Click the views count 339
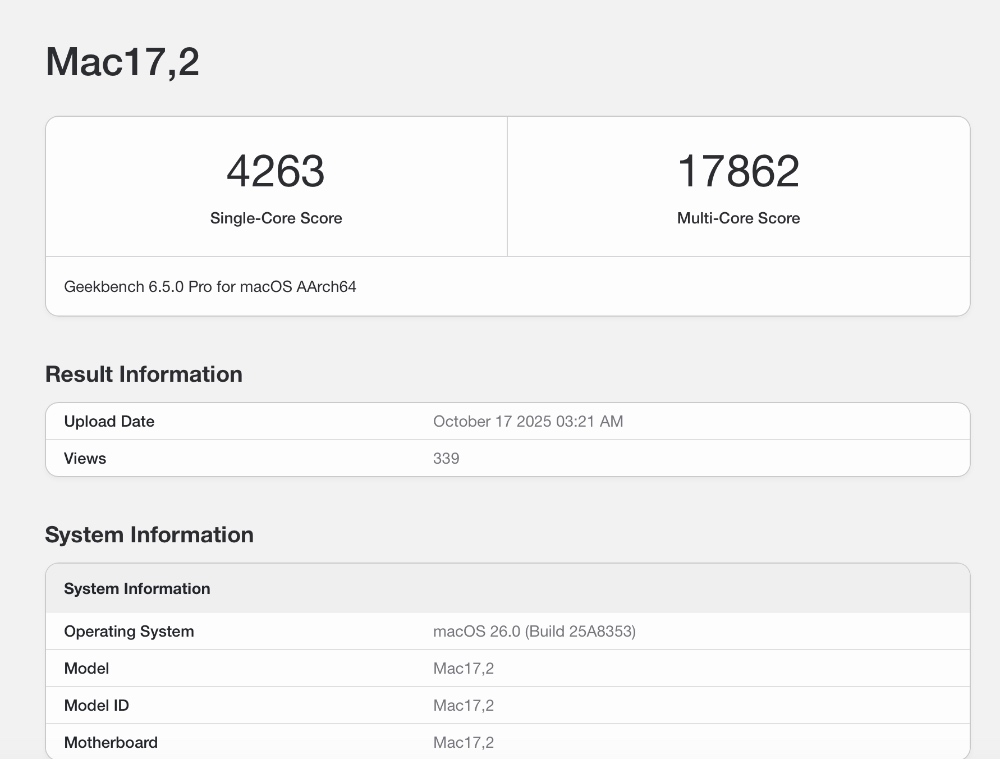1000x759 pixels. [x=446, y=459]
